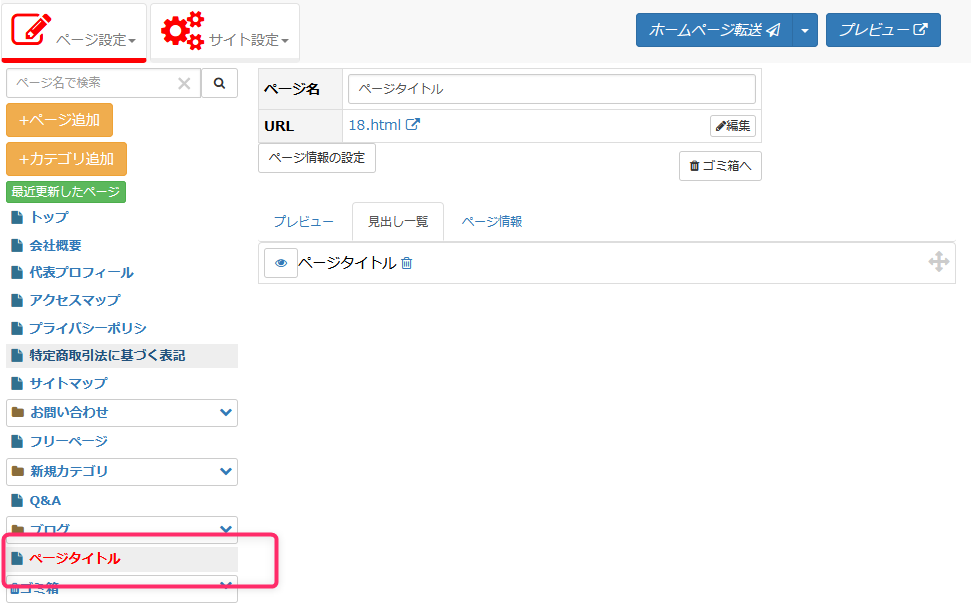
Task: Toggle visibility eye for ページタイトル heading
Action: 281,263
